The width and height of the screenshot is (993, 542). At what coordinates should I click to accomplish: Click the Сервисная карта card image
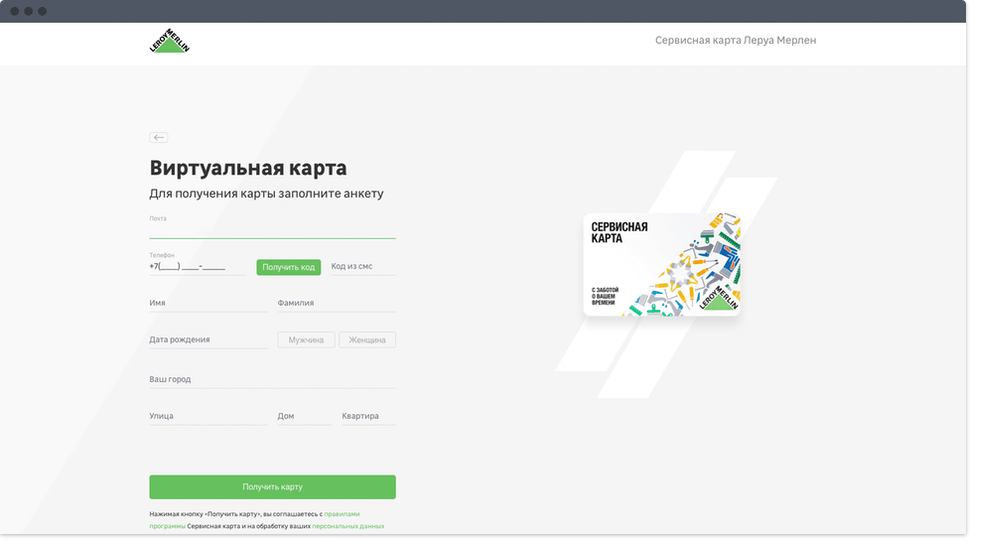coord(662,265)
